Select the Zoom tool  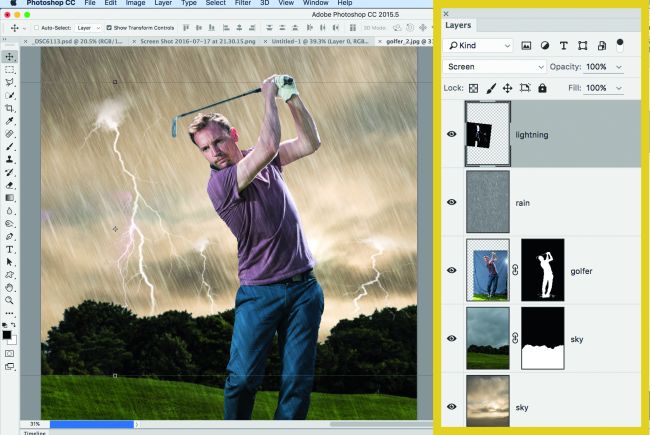click(x=9, y=300)
